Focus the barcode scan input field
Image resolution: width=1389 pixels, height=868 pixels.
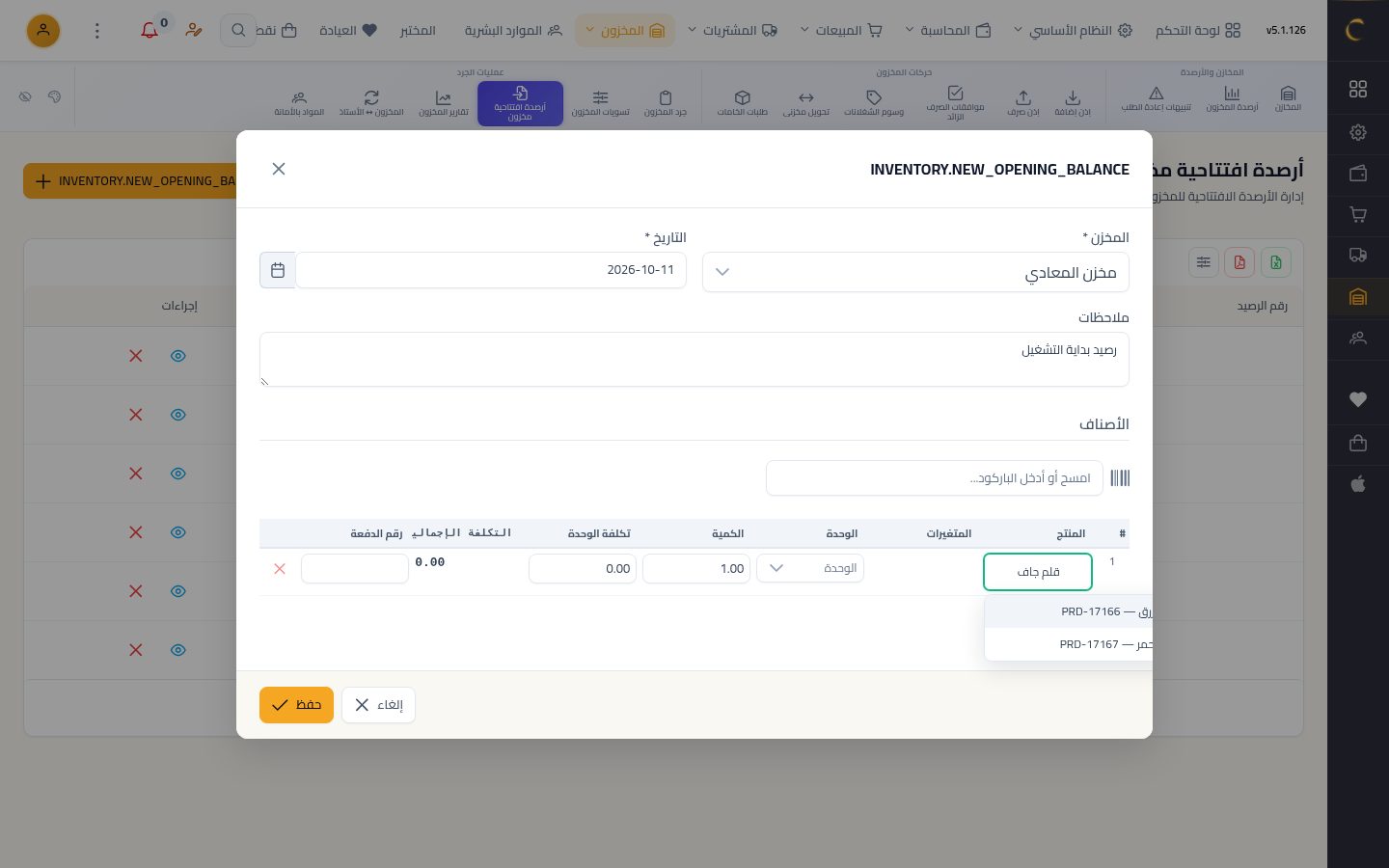[935, 478]
